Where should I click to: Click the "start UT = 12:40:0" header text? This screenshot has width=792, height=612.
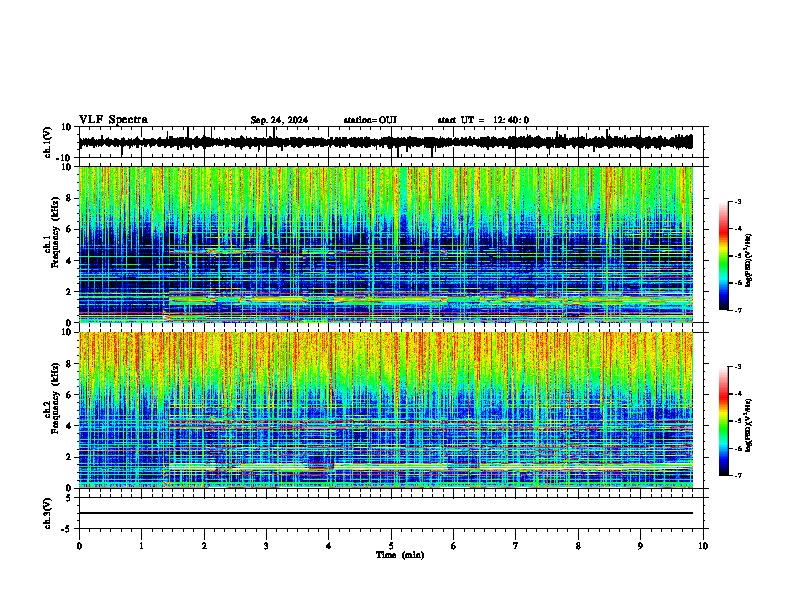click(483, 120)
